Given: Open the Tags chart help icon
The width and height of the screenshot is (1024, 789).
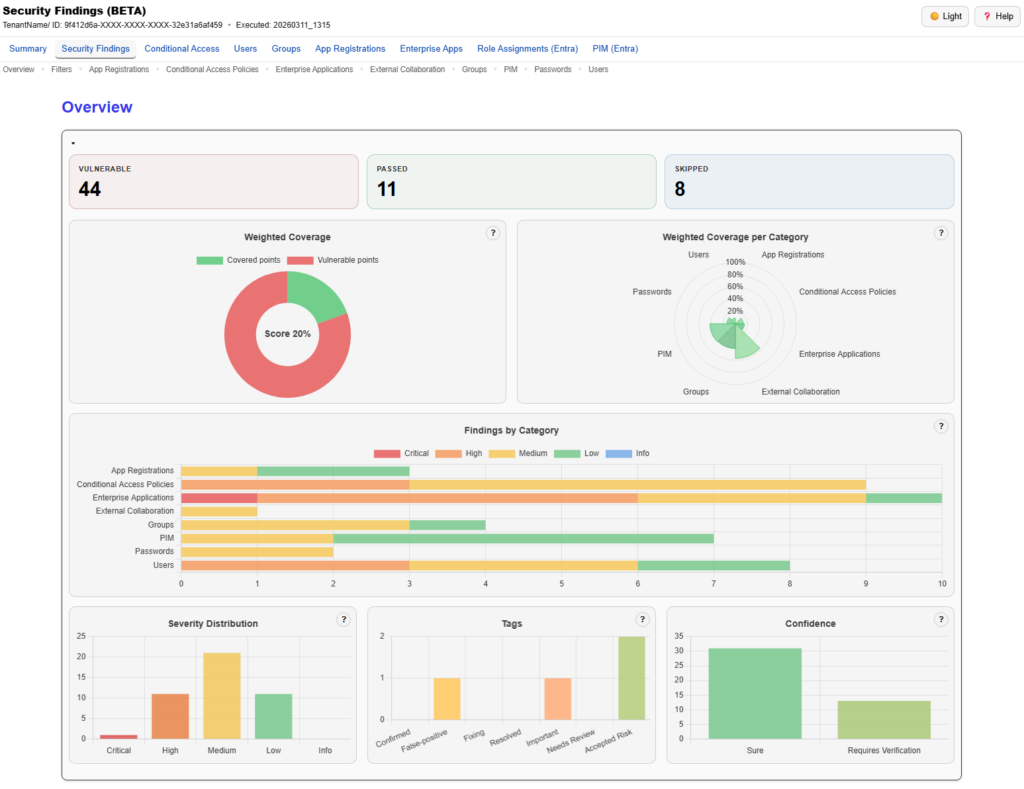Looking at the screenshot, I should [x=643, y=619].
